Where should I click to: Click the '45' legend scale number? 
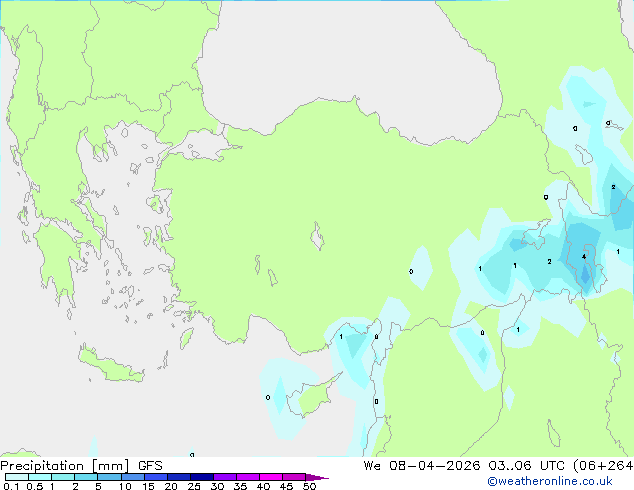pos(286,486)
